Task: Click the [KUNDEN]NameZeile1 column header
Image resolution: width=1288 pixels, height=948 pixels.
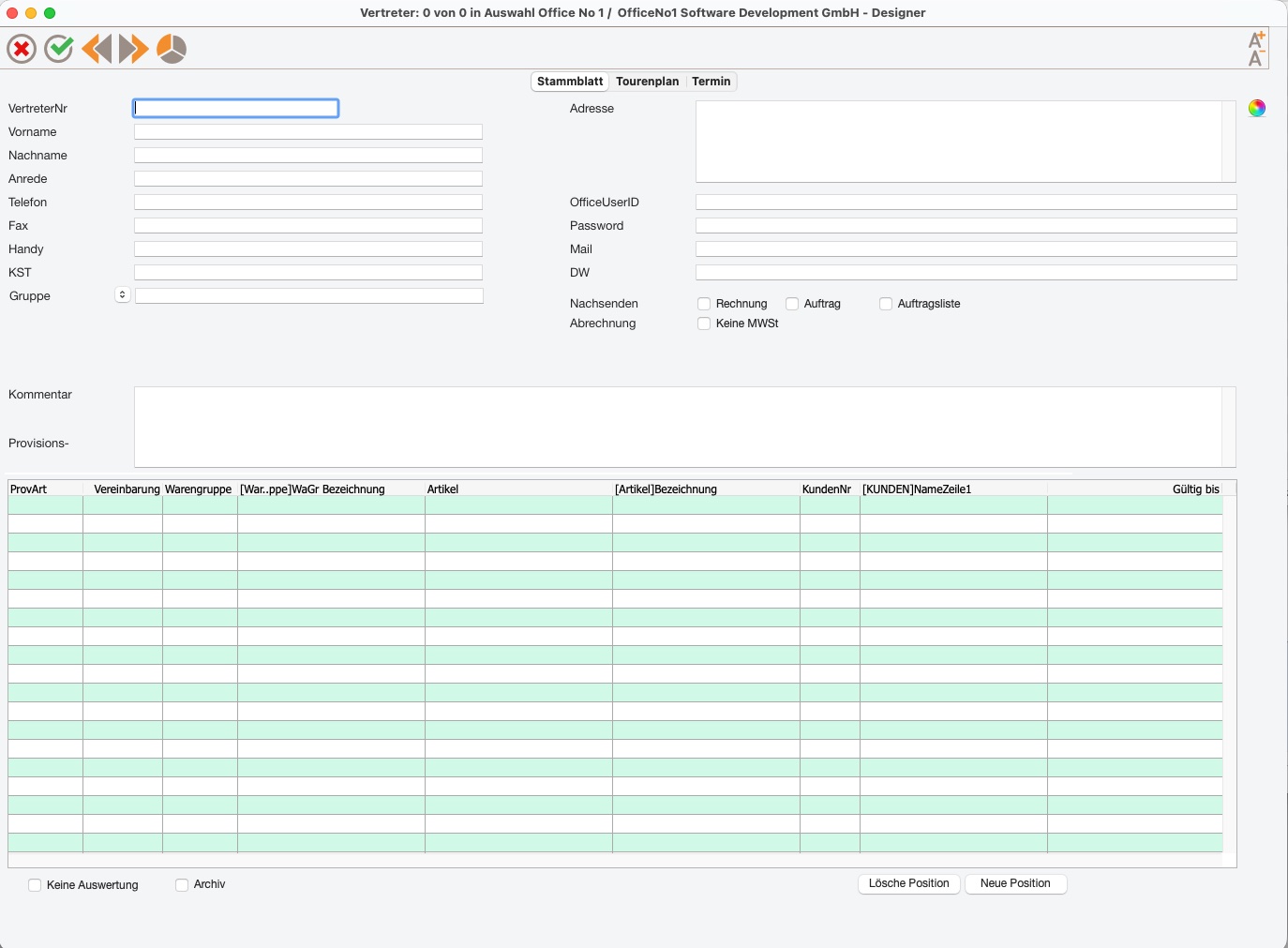Action: coord(953,489)
